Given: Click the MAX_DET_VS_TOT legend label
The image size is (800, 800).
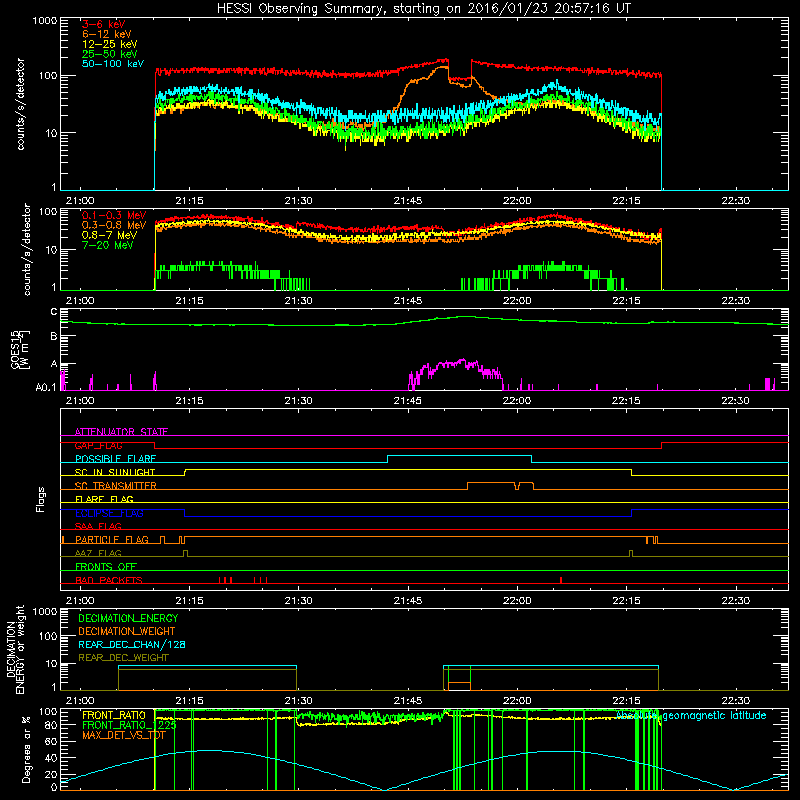Looking at the screenshot, I should click(123, 735).
